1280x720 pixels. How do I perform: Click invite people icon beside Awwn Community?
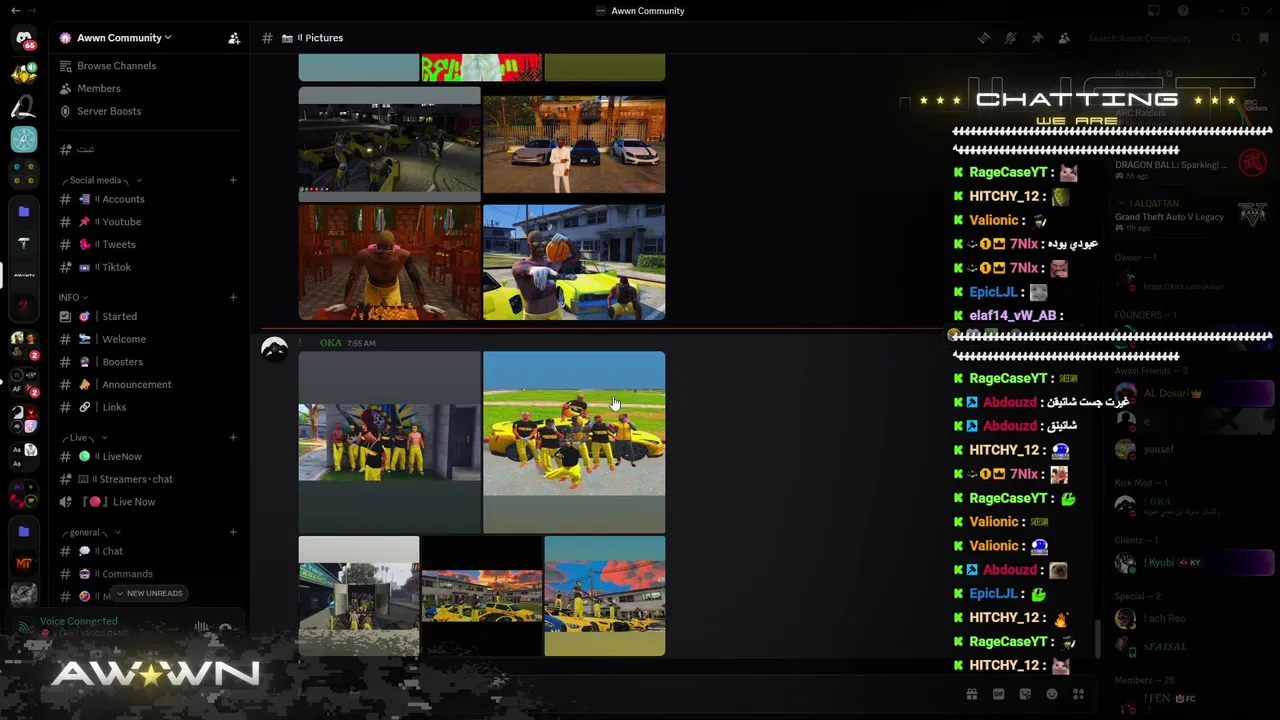coord(234,38)
